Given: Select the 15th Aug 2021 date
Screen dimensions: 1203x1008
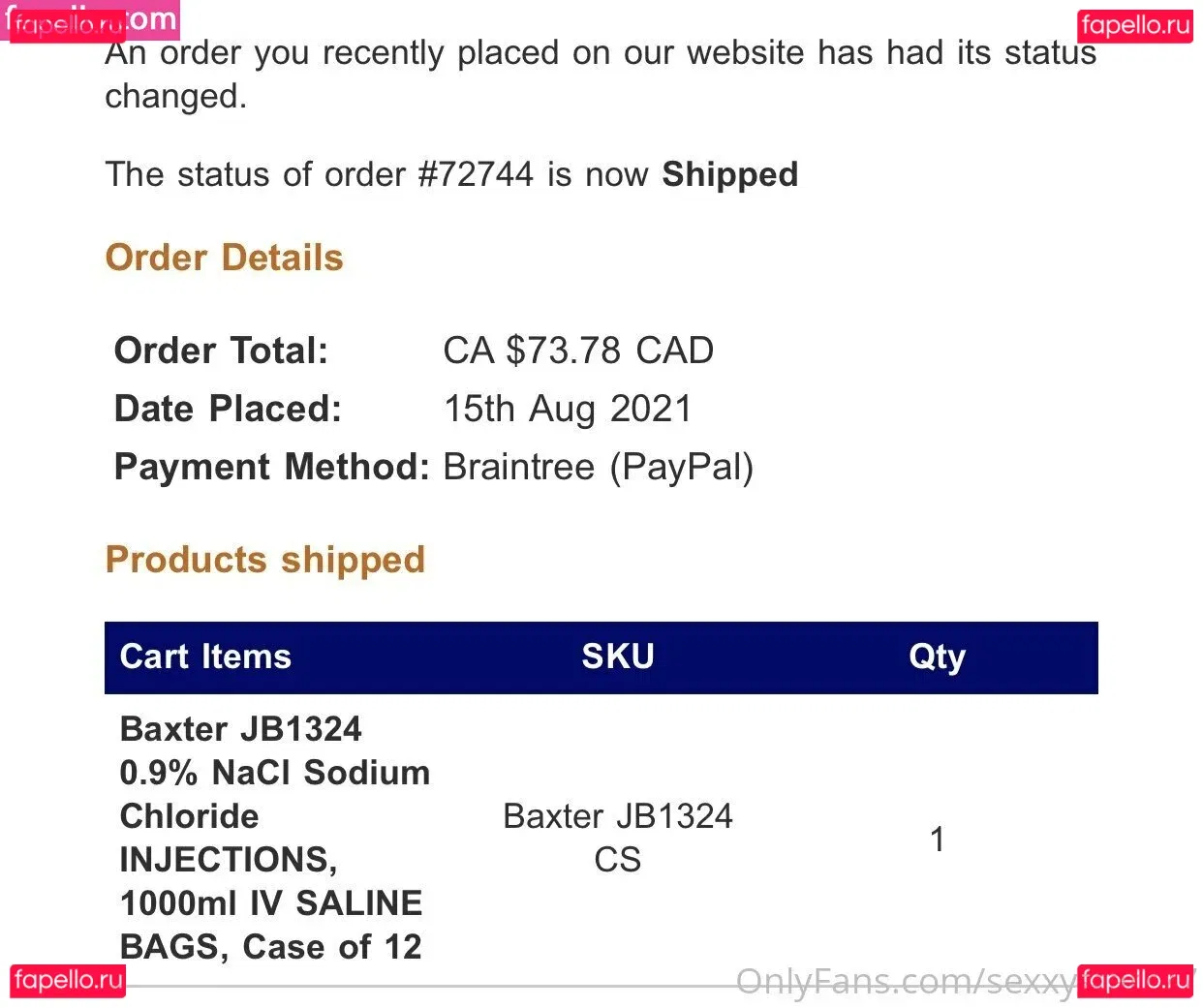Looking at the screenshot, I should (568, 409).
